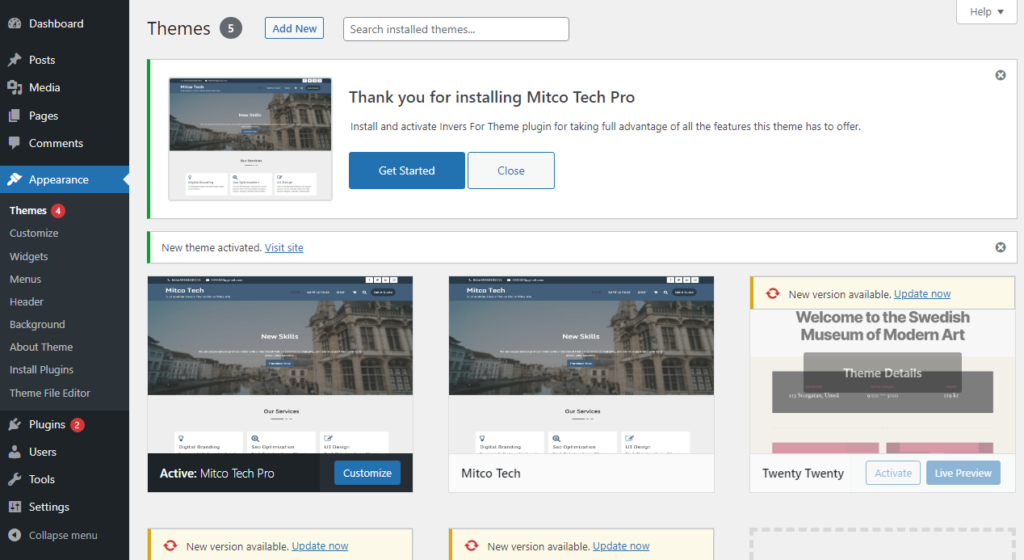
Task: Open the Dashboard menu icon
Action: click(x=14, y=23)
